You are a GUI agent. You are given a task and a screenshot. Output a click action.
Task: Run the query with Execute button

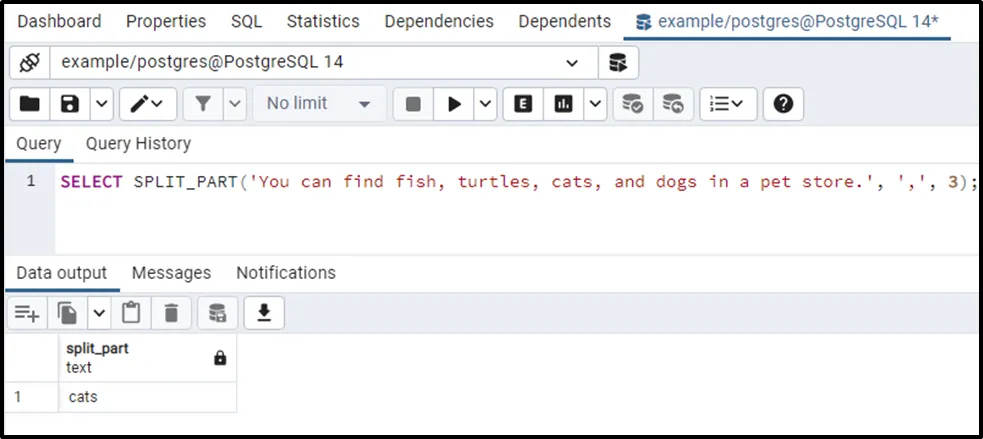tap(454, 103)
